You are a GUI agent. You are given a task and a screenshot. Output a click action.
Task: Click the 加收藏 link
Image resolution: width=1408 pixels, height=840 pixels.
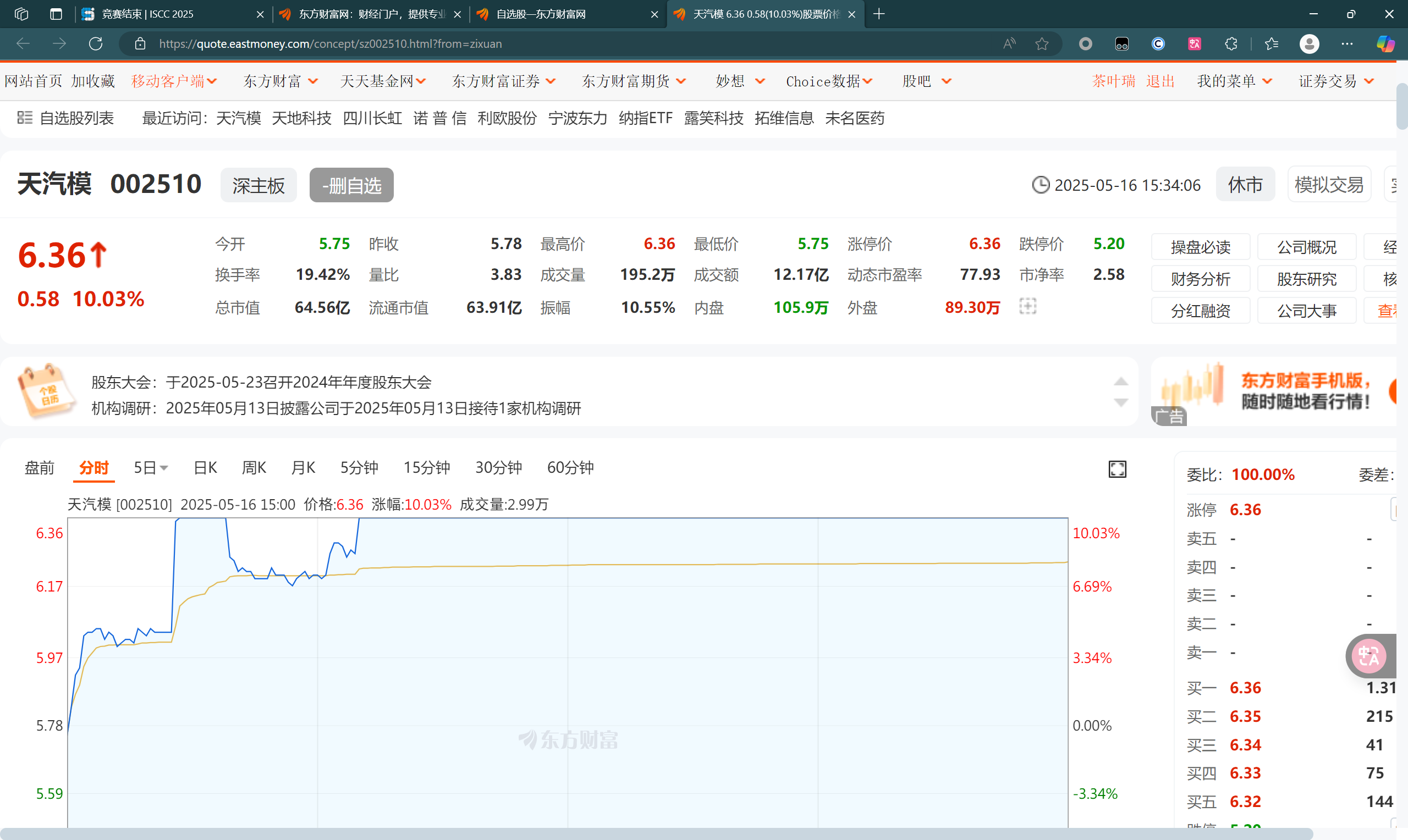point(93,81)
